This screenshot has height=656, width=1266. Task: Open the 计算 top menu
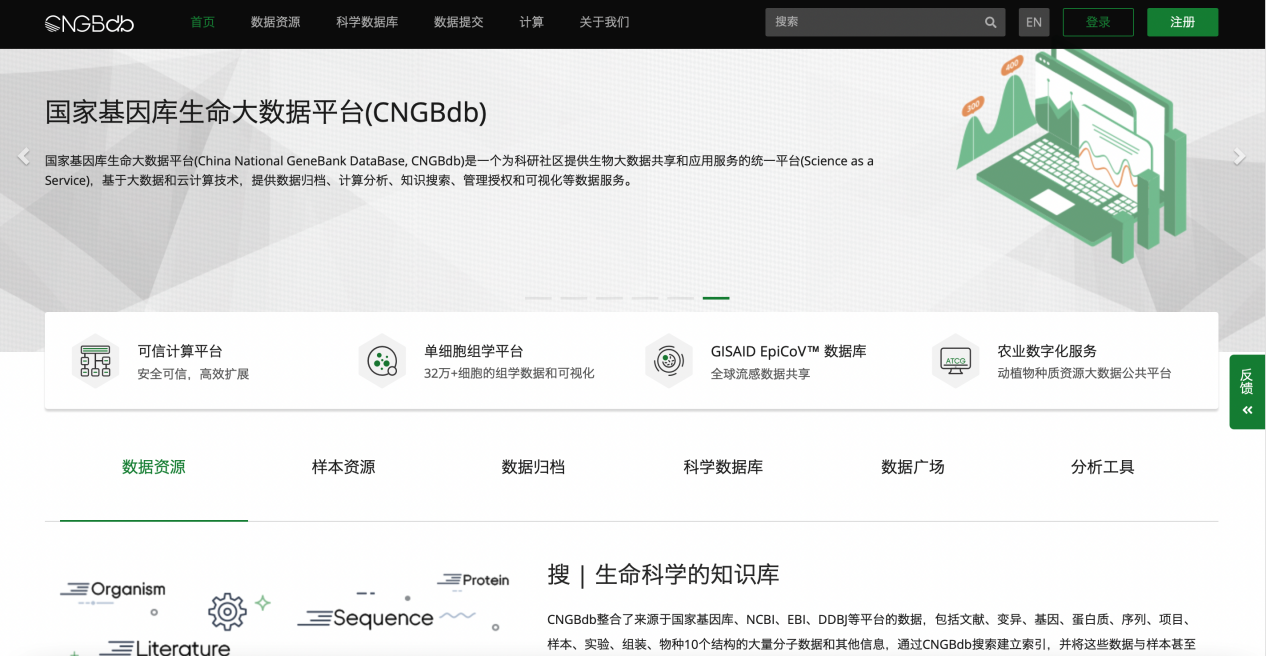coord(532,22)
